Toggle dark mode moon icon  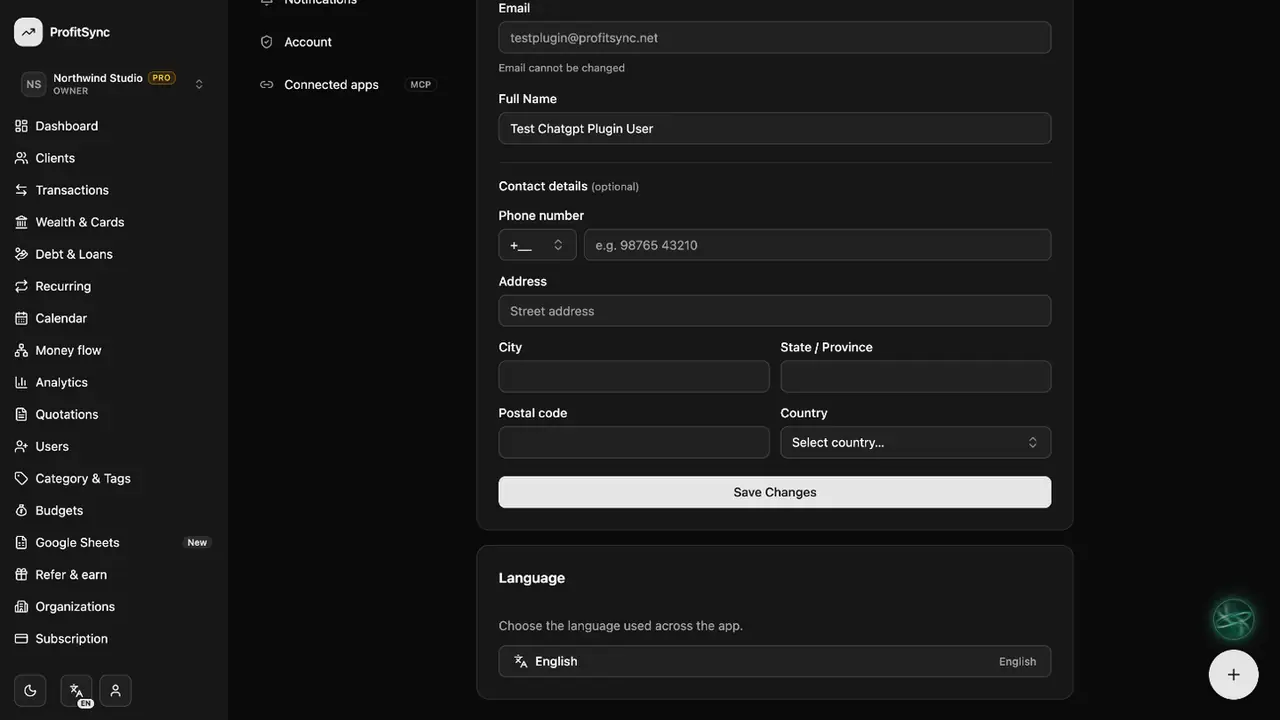pyautogui.click(x=30, y=690)
